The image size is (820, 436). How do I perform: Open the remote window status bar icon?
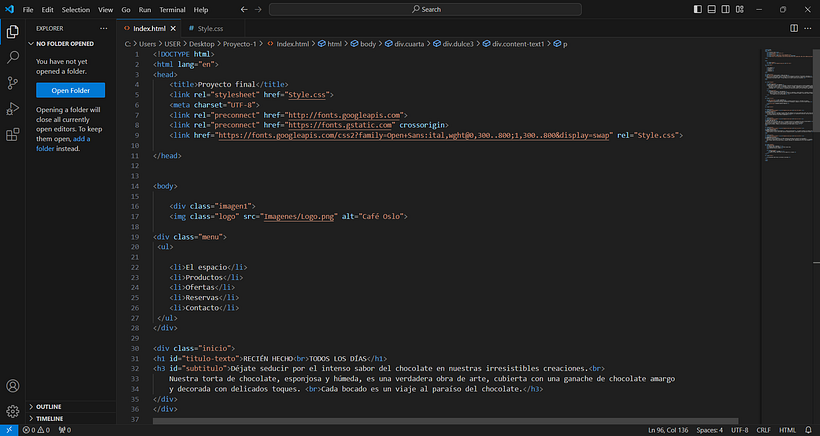click(9, 430)
